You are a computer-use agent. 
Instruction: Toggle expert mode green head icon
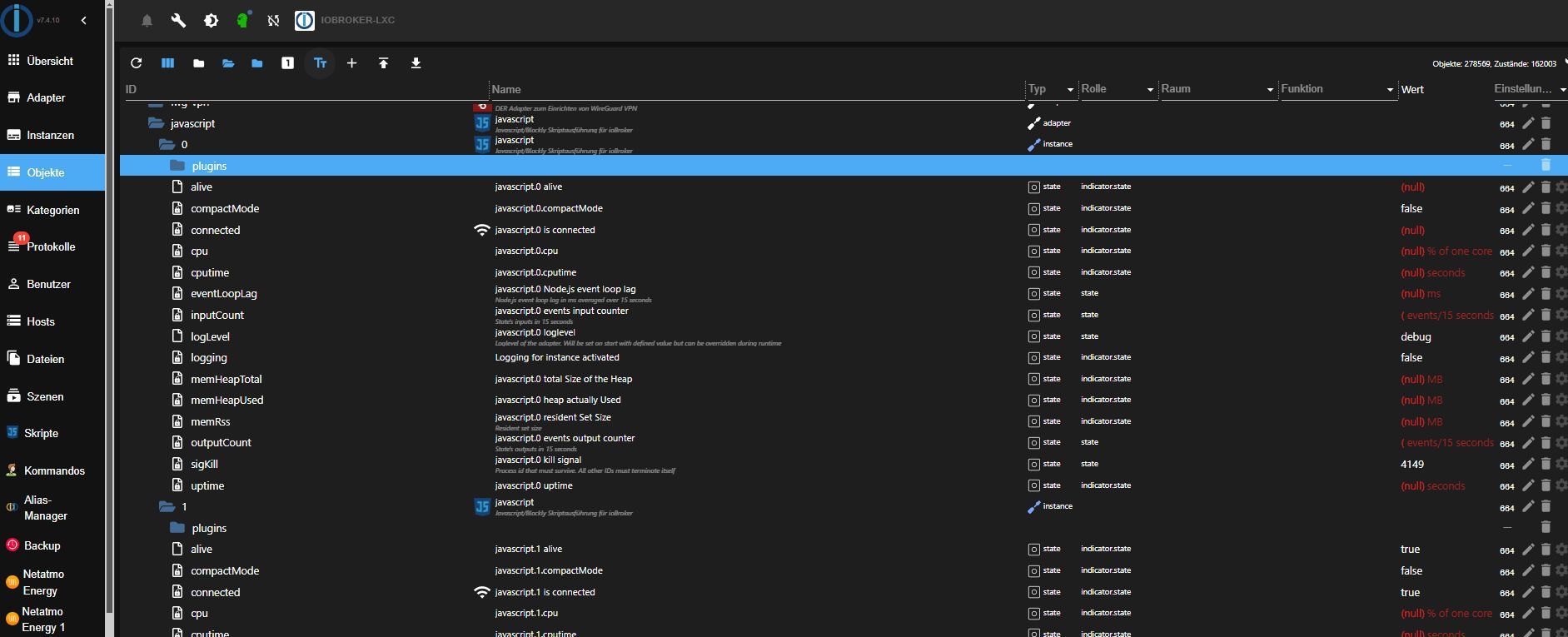click(243, 20)
